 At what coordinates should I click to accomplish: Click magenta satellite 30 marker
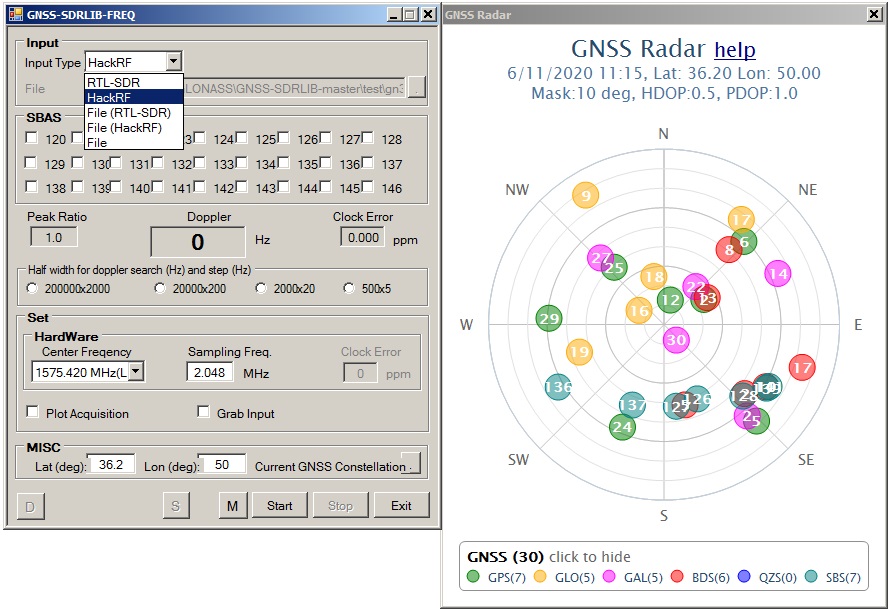coord(676,340)
